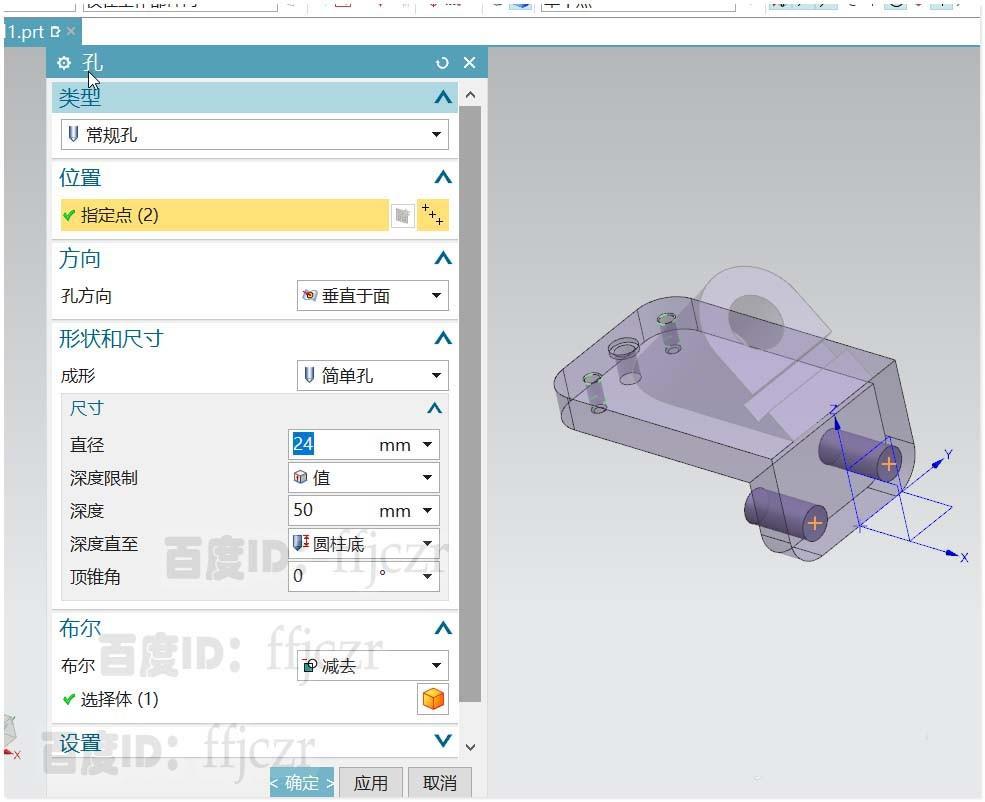This screenshot has height=802, width=985.
Task: Click the yellow select body cube icon
Action: coord(433,698)
